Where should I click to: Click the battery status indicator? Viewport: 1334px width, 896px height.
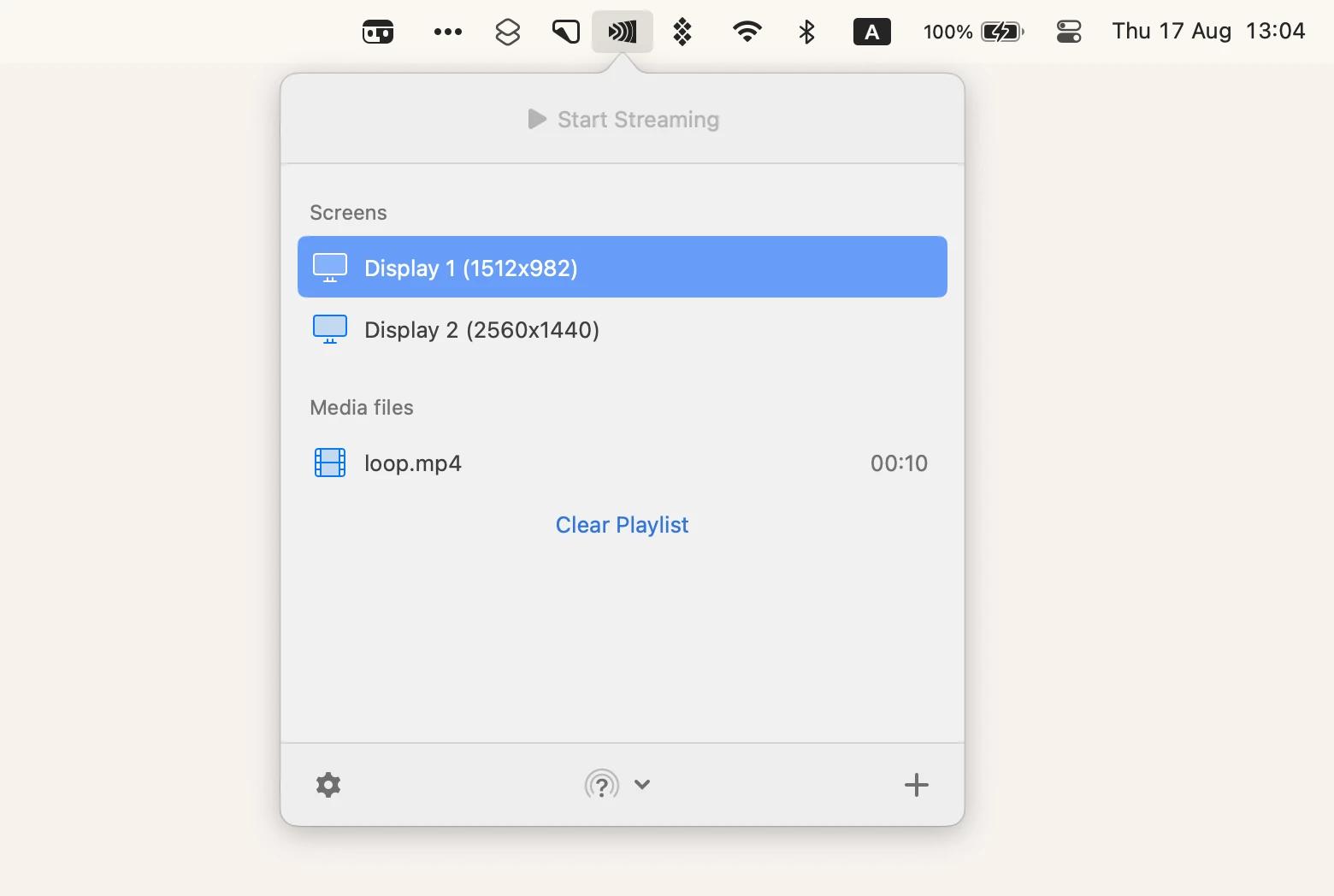tap(973, 32)
